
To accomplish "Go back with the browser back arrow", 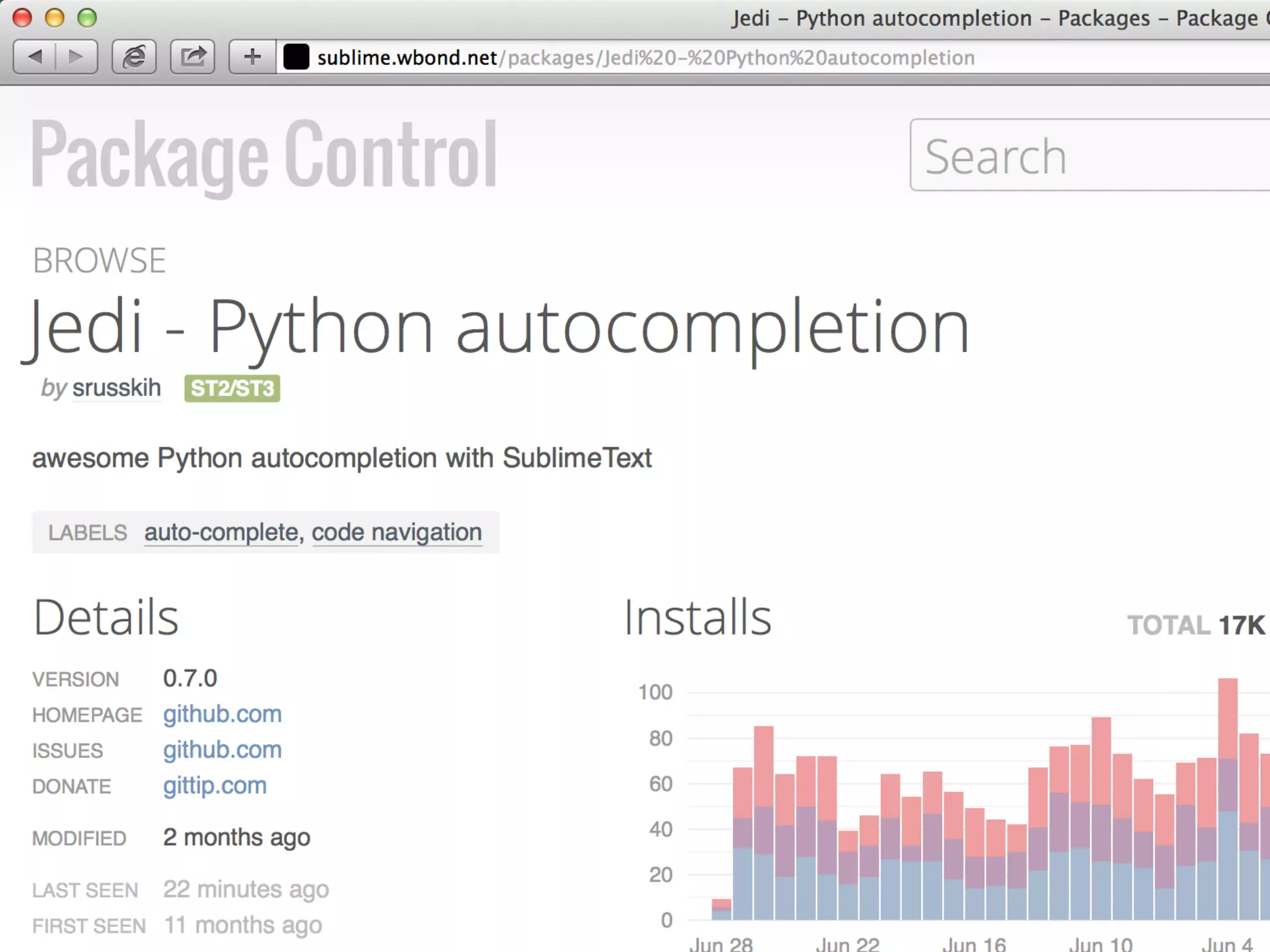I will tap(35, 57).
